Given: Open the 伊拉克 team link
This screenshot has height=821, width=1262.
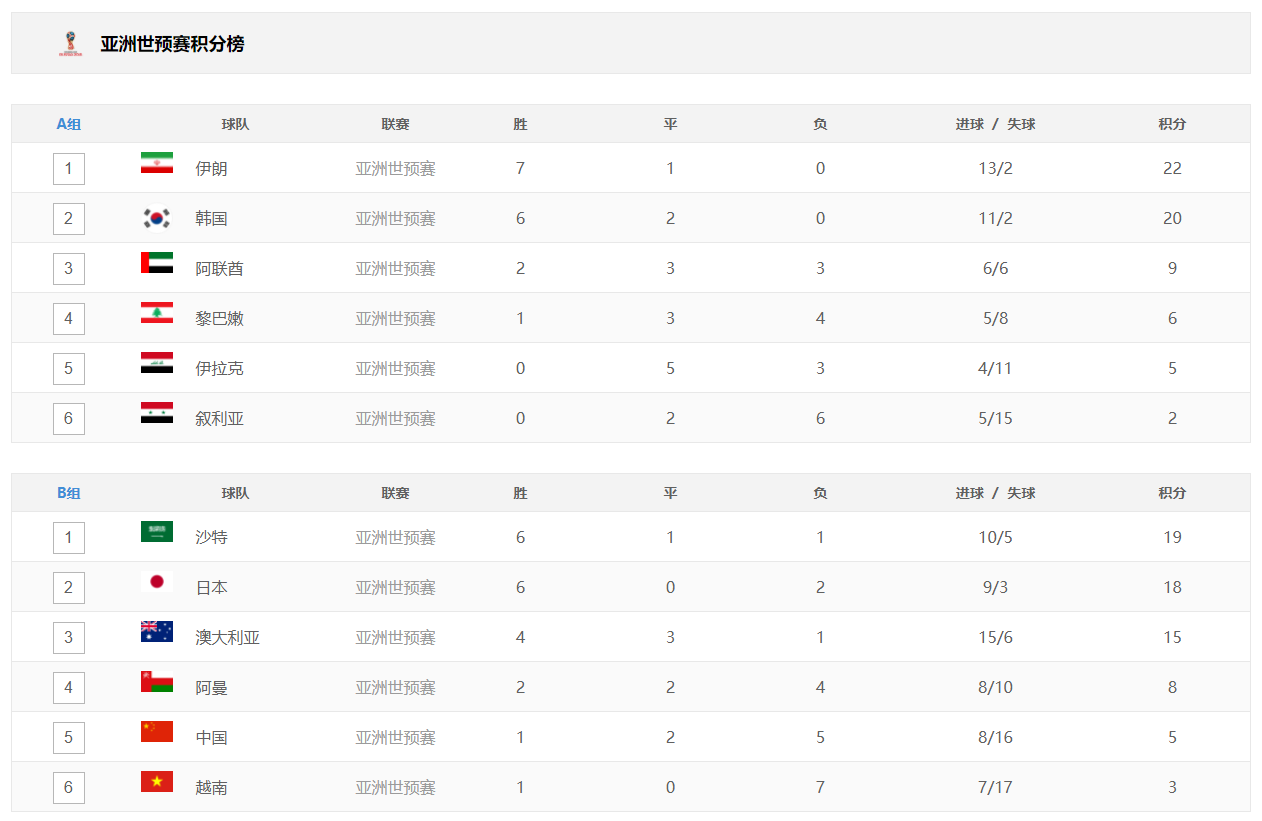Looking at the screenshot, I should (x=220, y=368).
